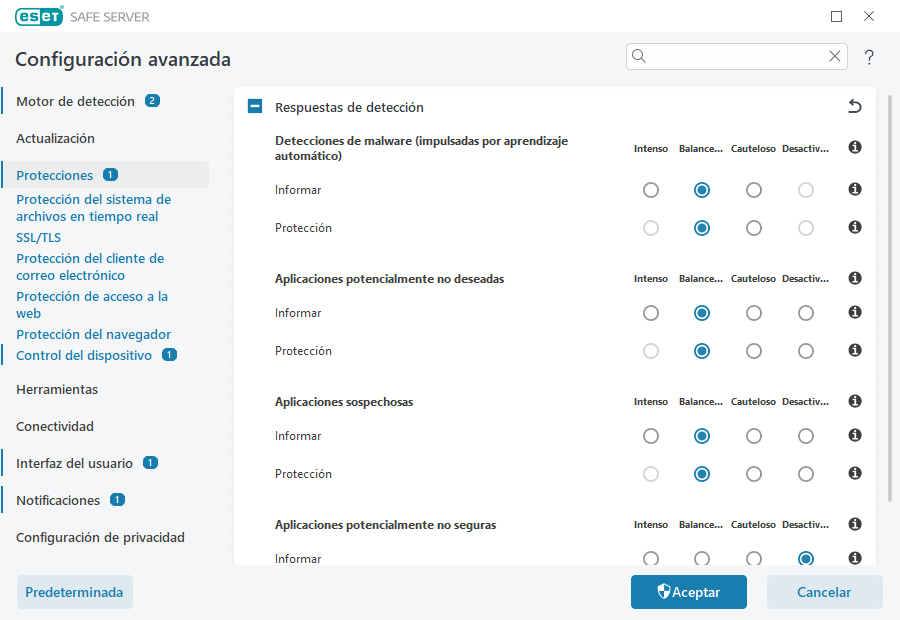
Task: Open Protección del cliente de correo electrónico
Action: (x=90, y=267)
